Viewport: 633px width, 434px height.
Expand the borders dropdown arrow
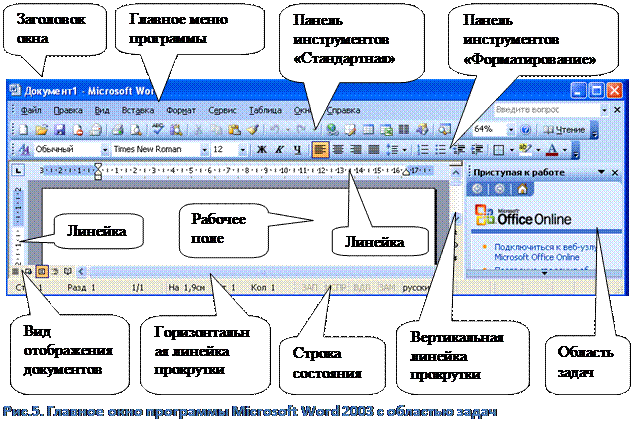[511, 150]
